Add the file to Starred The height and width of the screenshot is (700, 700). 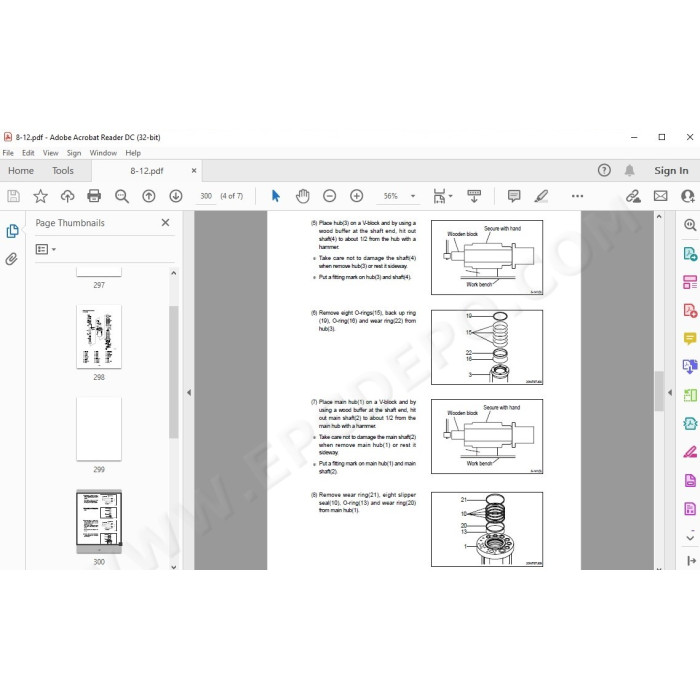coord(40,196)
